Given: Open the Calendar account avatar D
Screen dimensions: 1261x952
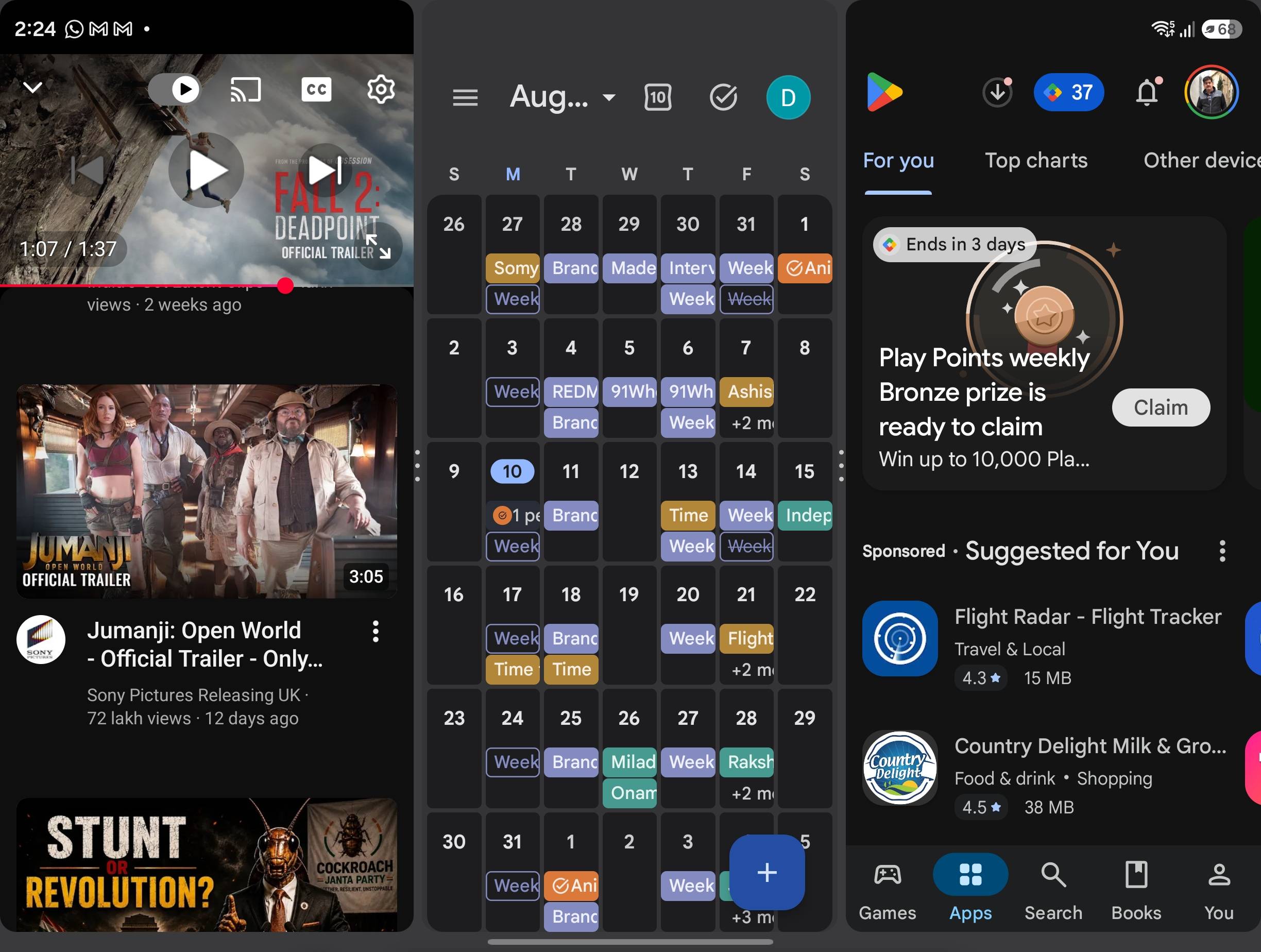Looking at the screenshot, I should click(x=789, y=97).
